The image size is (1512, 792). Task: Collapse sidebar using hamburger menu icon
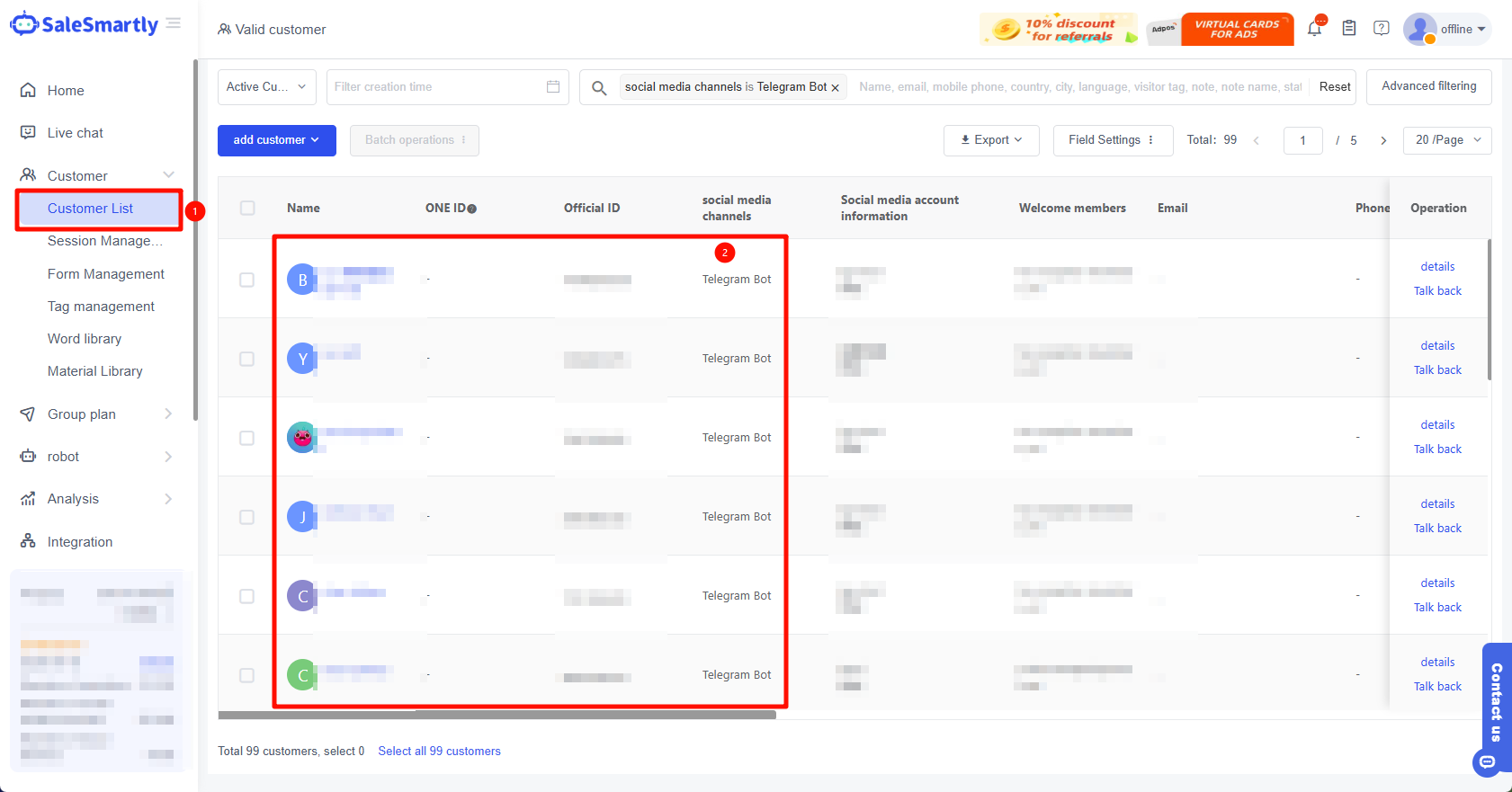[174, 23]
